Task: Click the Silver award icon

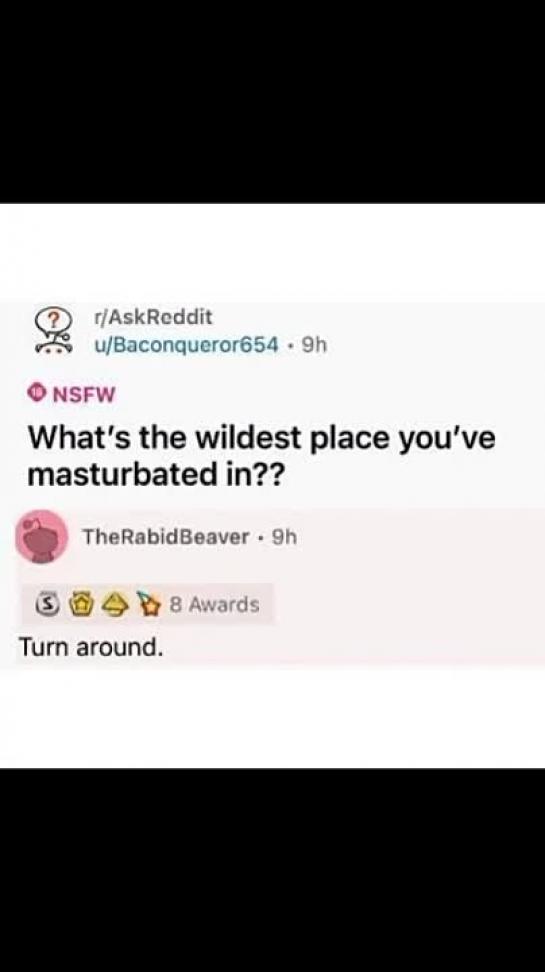Action: coord(46,604)
